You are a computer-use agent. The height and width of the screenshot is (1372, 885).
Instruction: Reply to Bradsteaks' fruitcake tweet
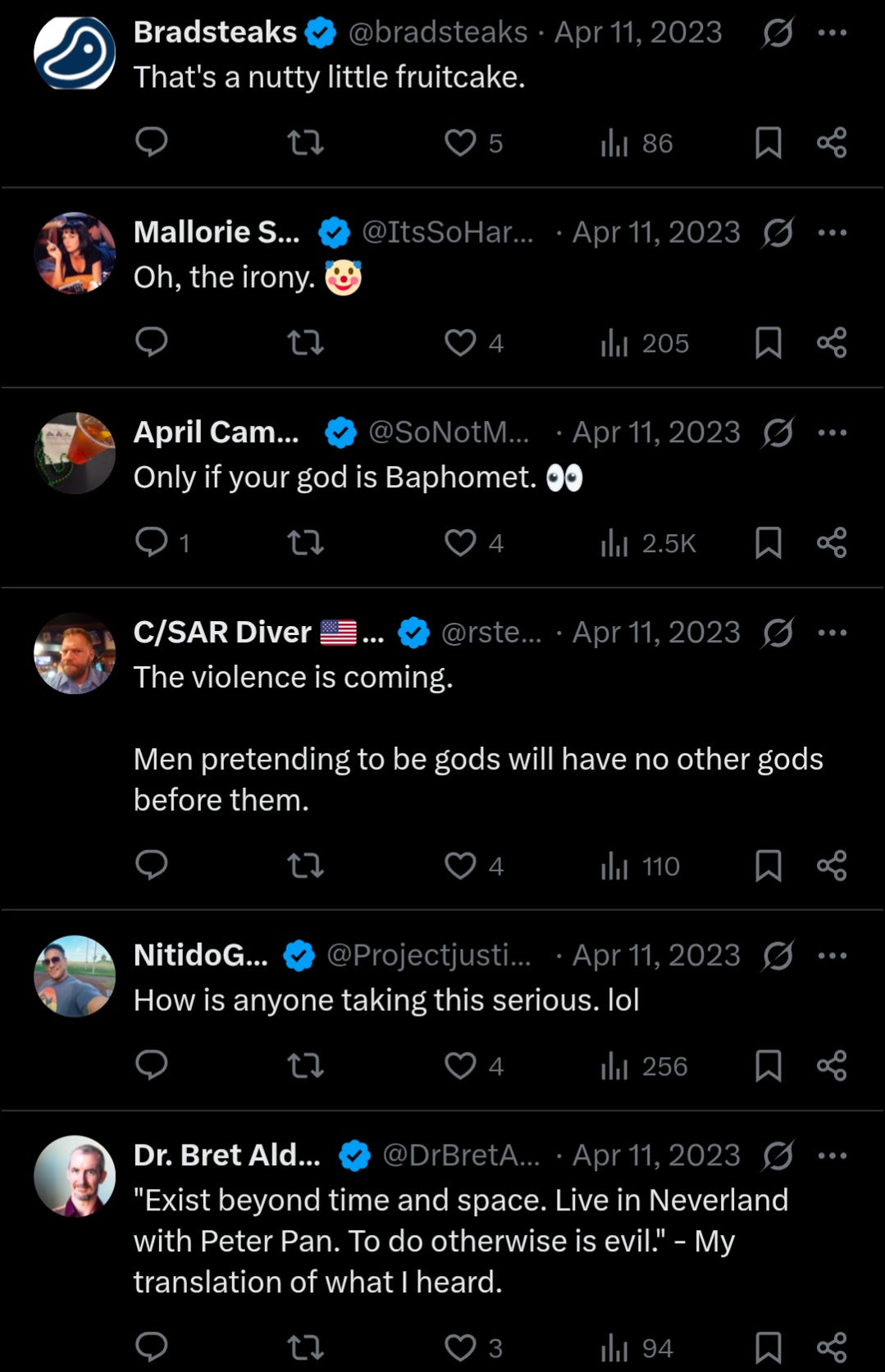[x=152, y=142]
